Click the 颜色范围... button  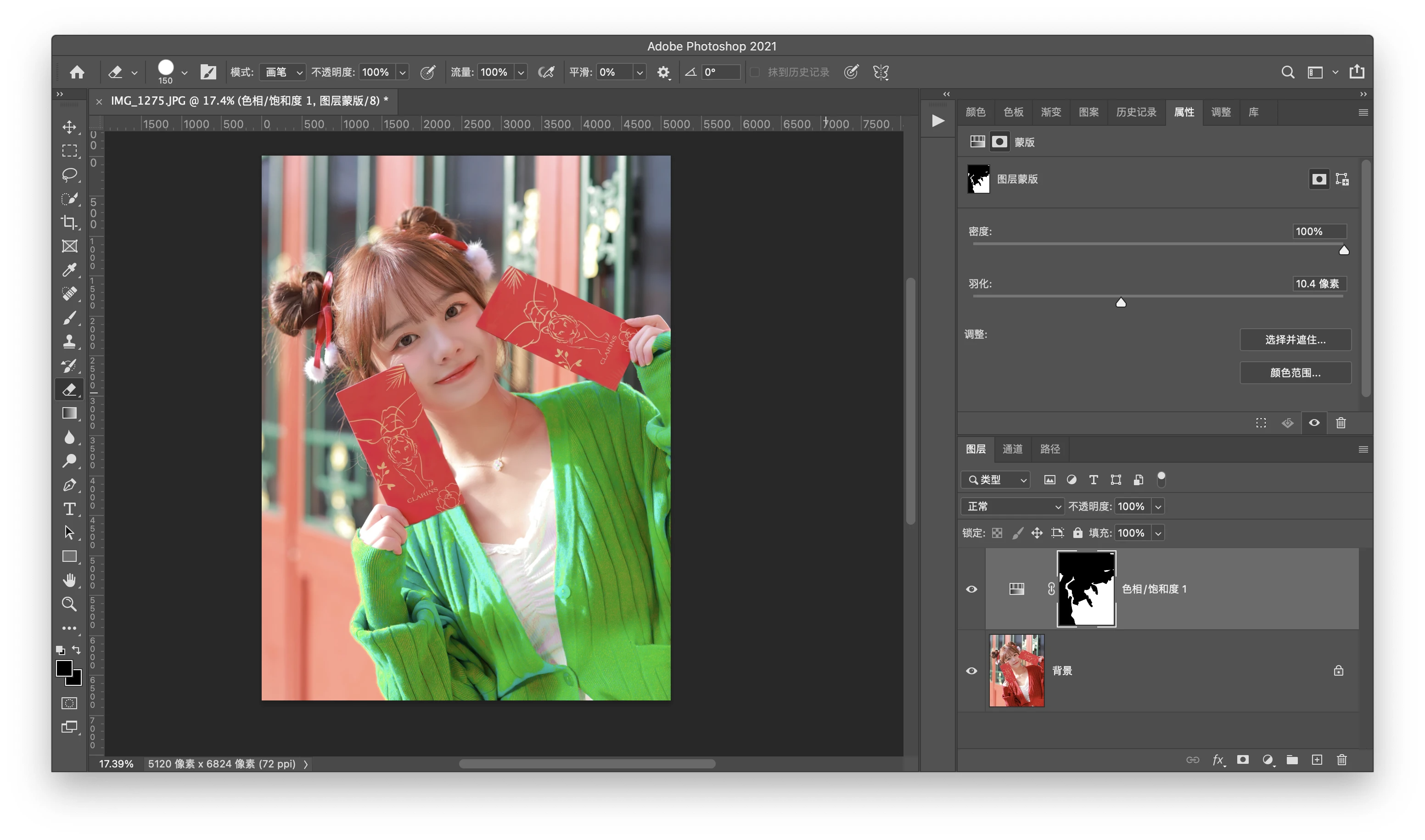(x=1295, y=372)
